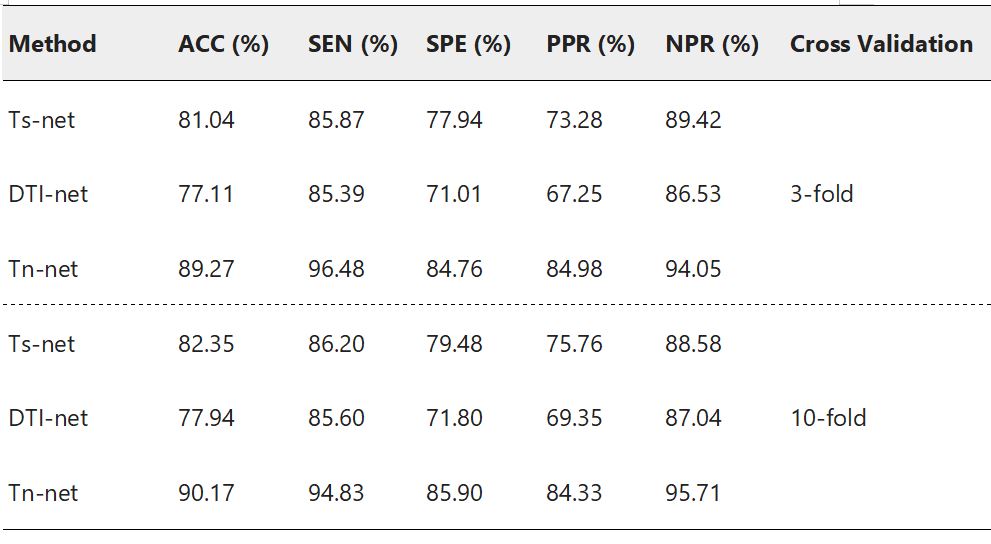Viewport: 991px width, 544px height.
Task: Click the accuracy value 81.04
Action: [x=206, y=120]
